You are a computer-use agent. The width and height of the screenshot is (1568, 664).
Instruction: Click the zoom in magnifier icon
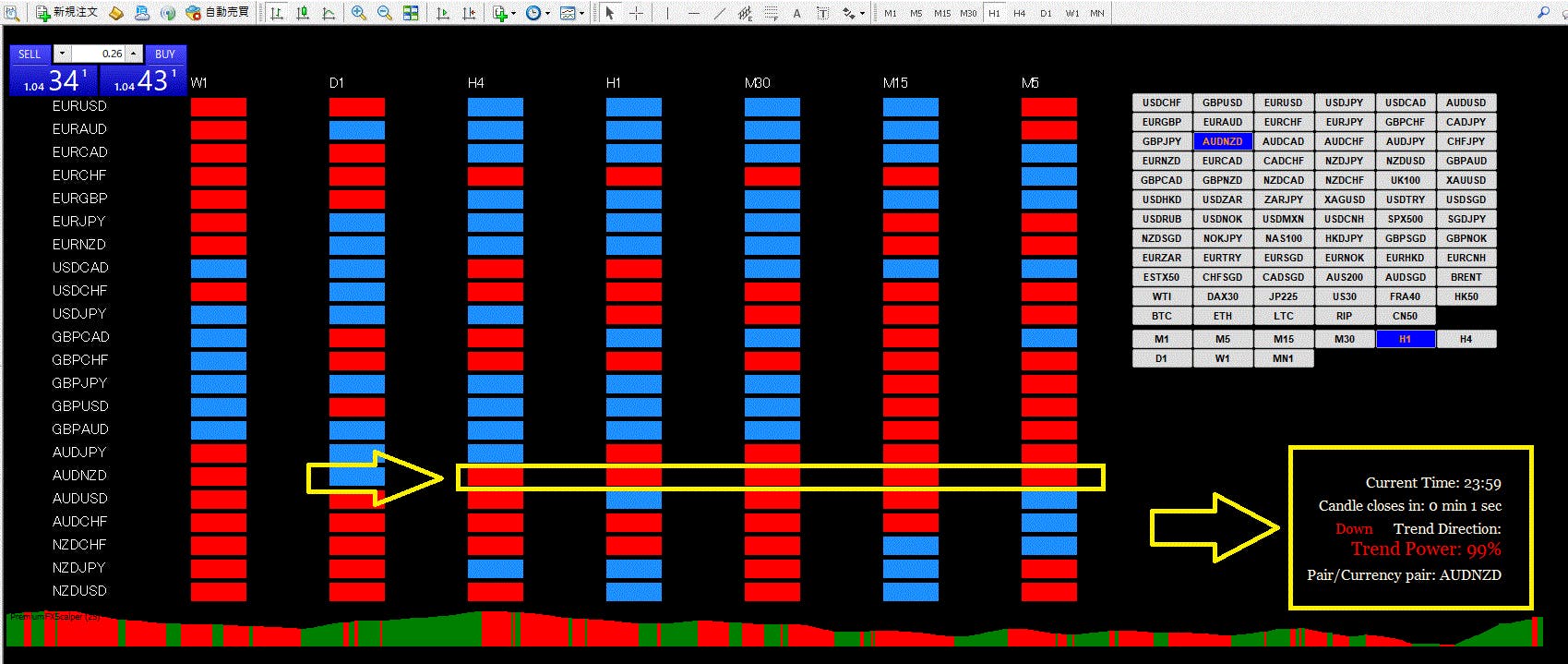tap(359, 13)
